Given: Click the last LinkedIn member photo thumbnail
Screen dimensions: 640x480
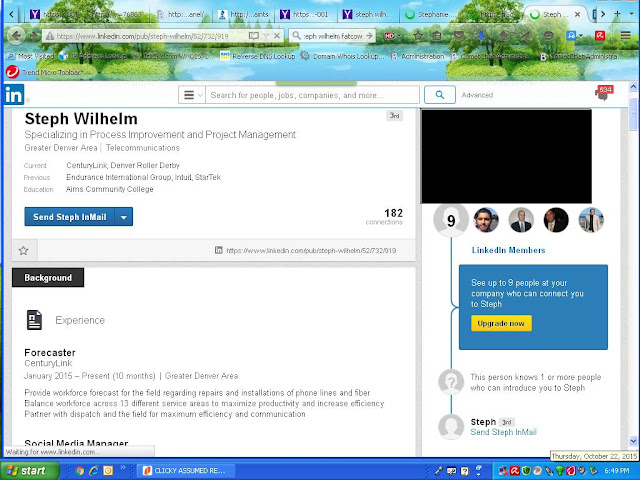Looking at the screenshot, I should pos(591,220).
